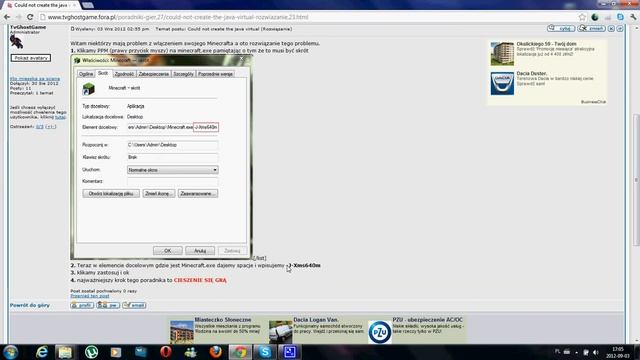The image size is (640, 360).
Task: Reload the page with the refresh icon
Action: pos(30,17)
